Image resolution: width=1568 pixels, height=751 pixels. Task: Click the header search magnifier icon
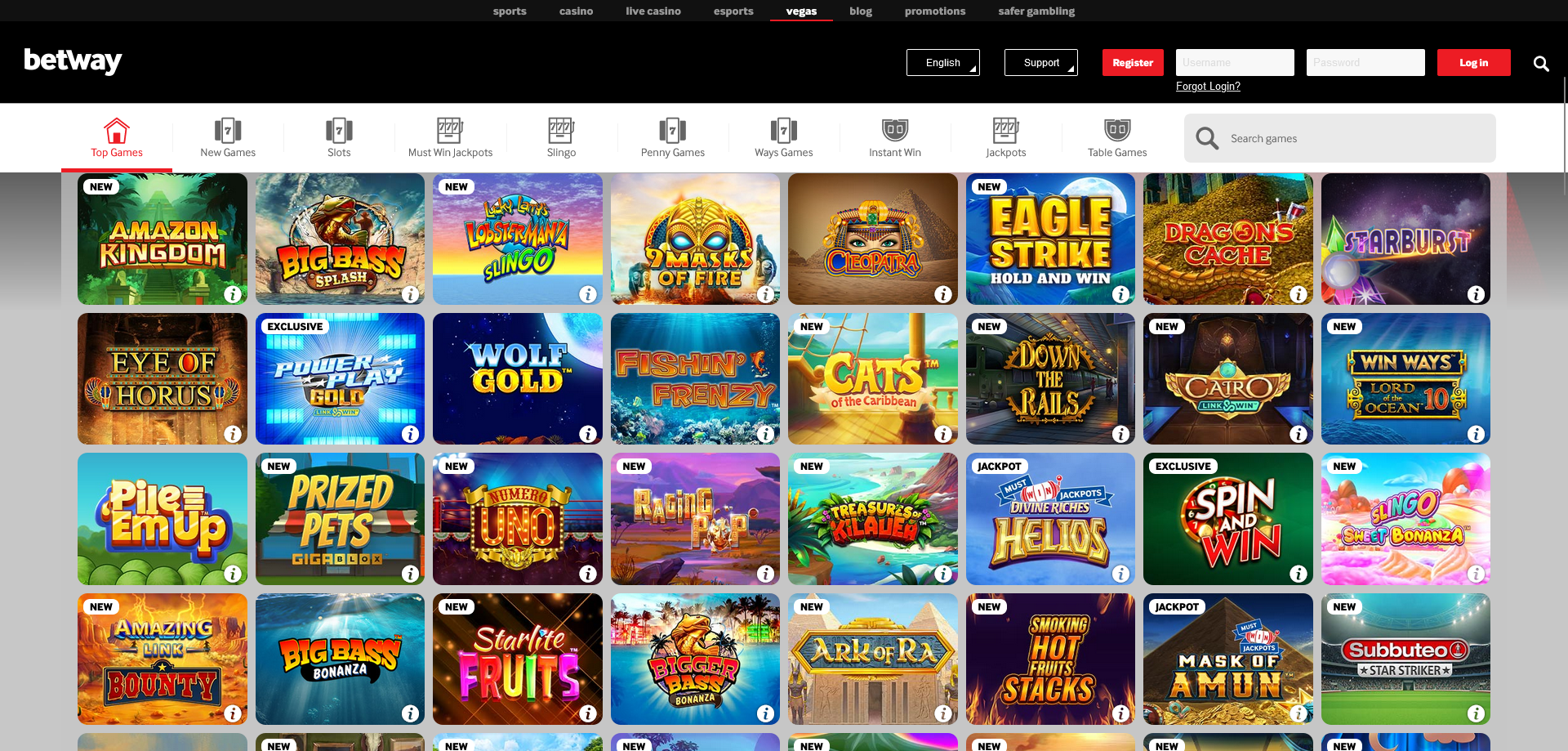(x=1541, y=63)
